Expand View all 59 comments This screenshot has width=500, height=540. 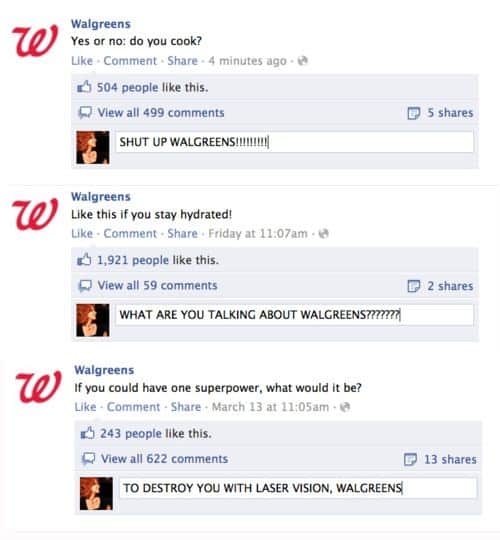157,285
